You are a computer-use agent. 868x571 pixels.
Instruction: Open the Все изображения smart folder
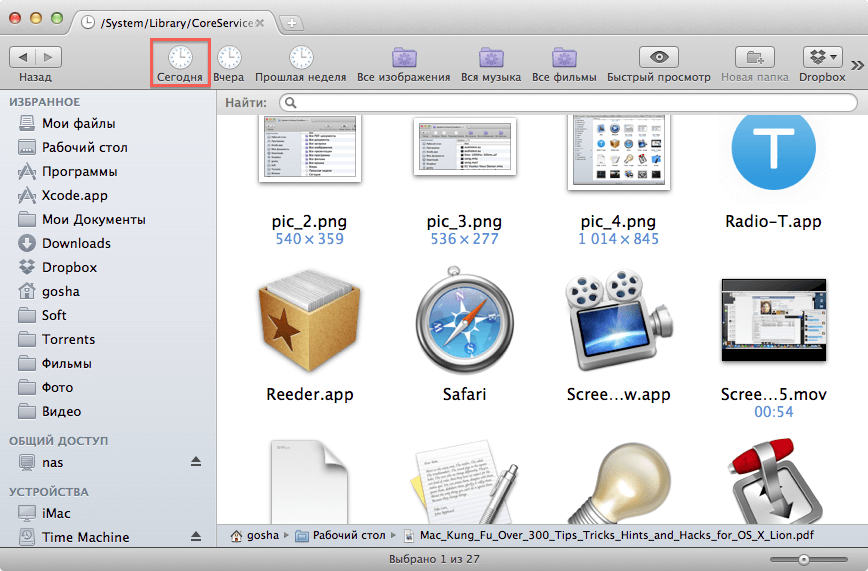[404, 57]
